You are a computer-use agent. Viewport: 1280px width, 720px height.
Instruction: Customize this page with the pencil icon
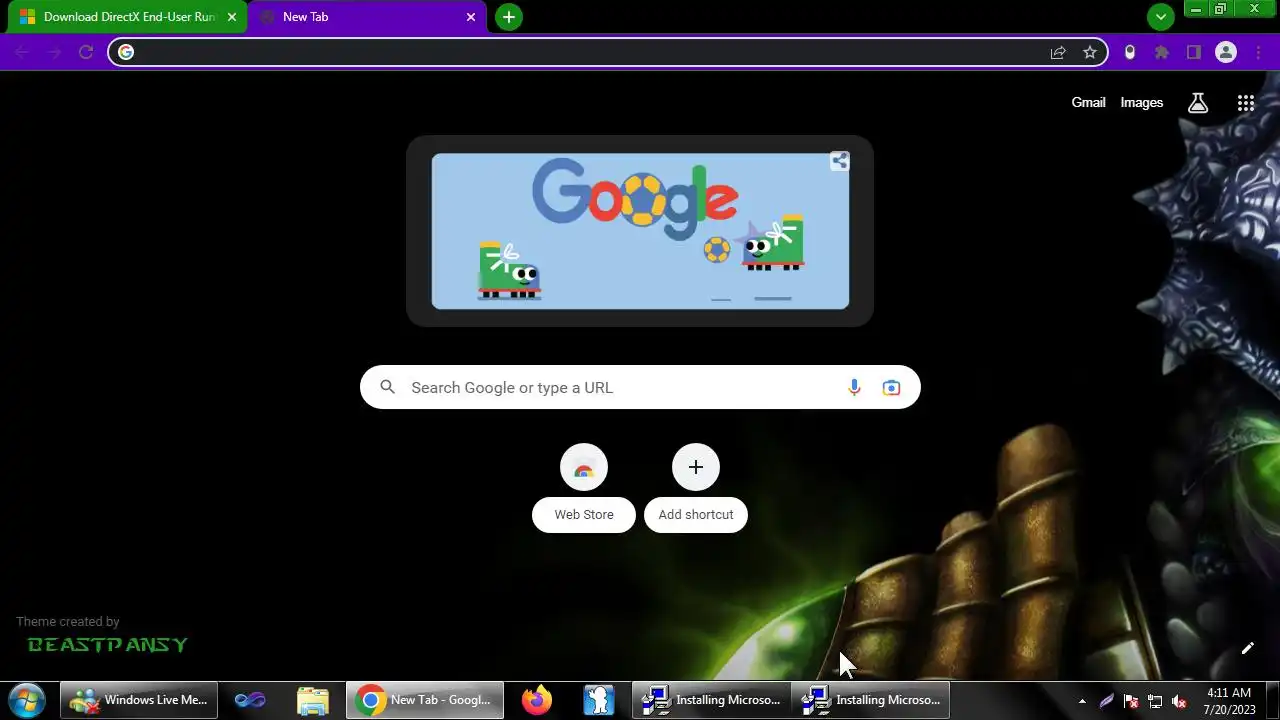[x=1248, y=648]
